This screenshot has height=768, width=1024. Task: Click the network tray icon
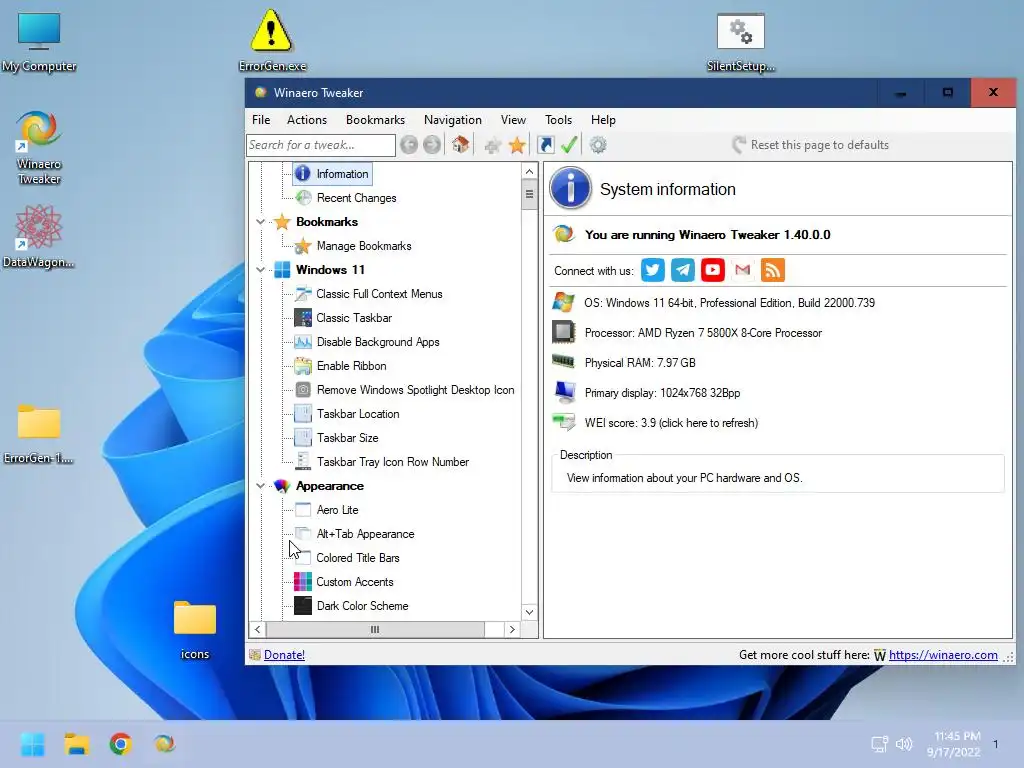tap(879, 744)
